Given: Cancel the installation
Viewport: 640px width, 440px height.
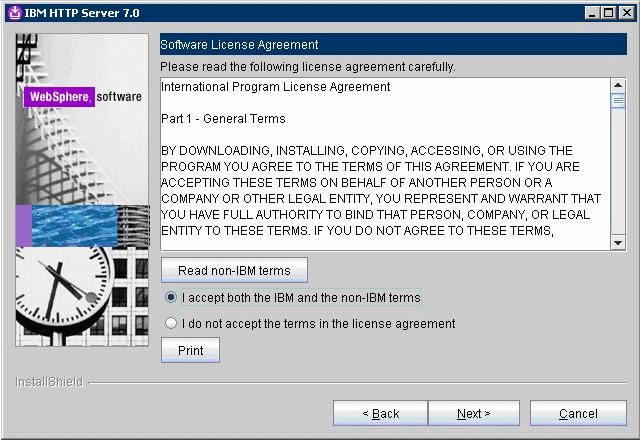Looking at the screenshot, I should click(x=578, y=413).
